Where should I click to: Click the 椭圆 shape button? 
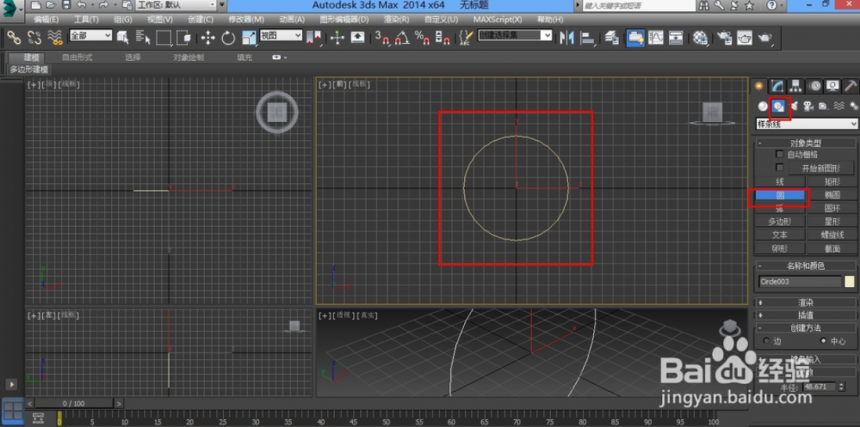tap(832, 195)
